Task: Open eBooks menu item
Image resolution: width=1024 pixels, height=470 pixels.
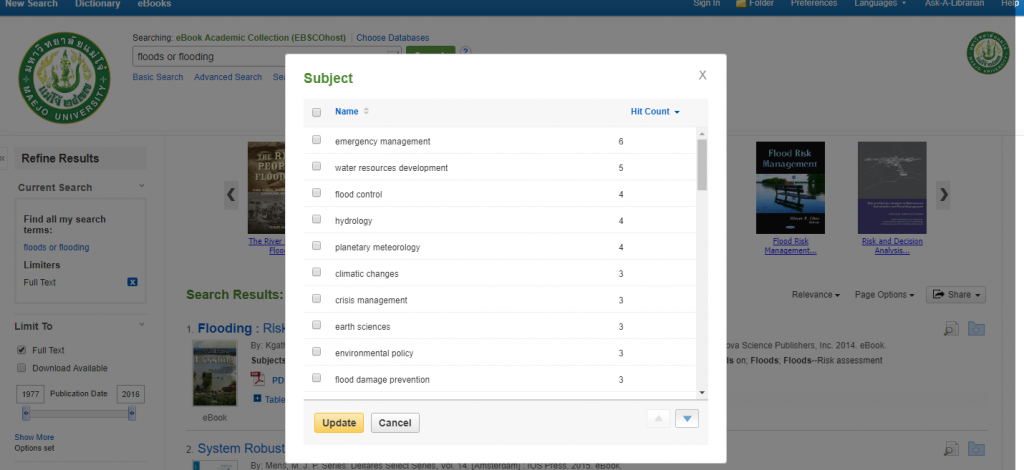Action: tap(154, 4)
